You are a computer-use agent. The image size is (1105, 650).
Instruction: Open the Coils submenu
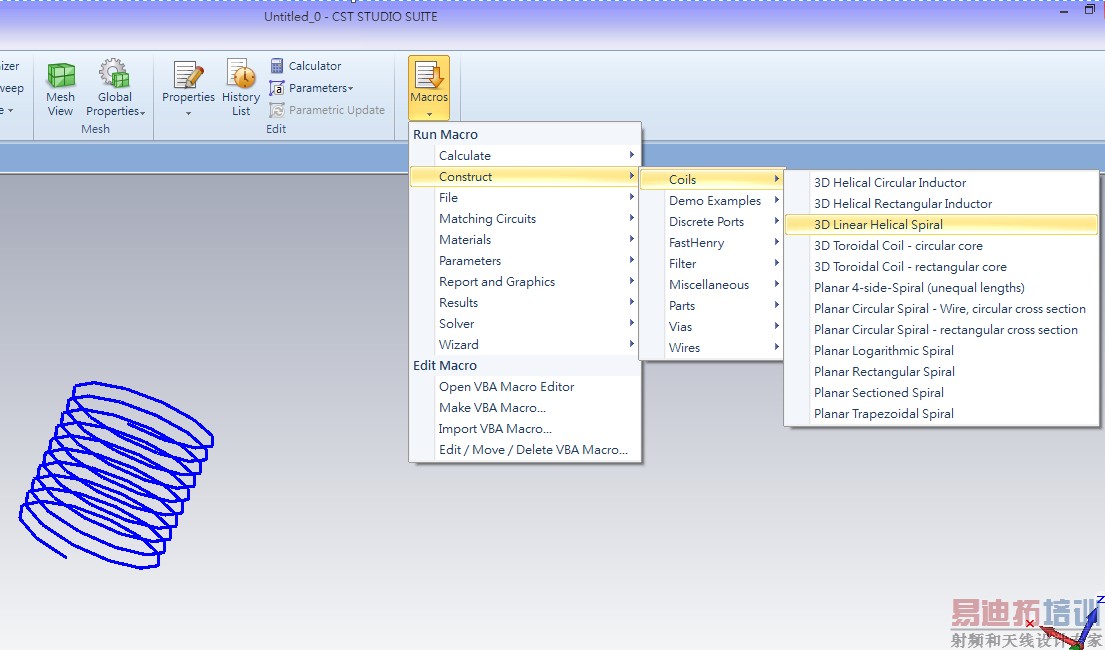pyautogui.click(x=712, y=179)
